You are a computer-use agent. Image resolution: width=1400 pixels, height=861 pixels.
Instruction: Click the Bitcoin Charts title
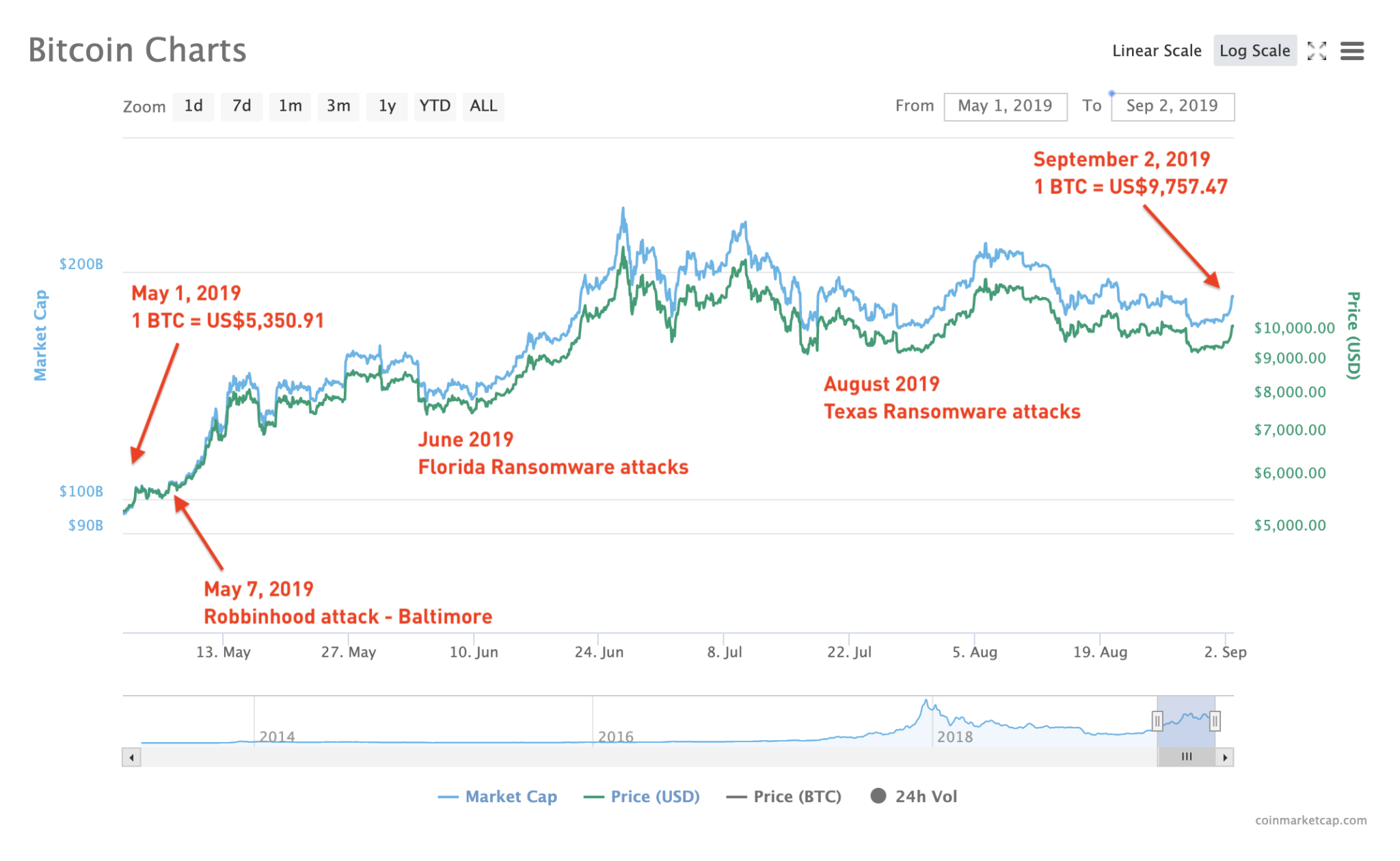point(137,51)
